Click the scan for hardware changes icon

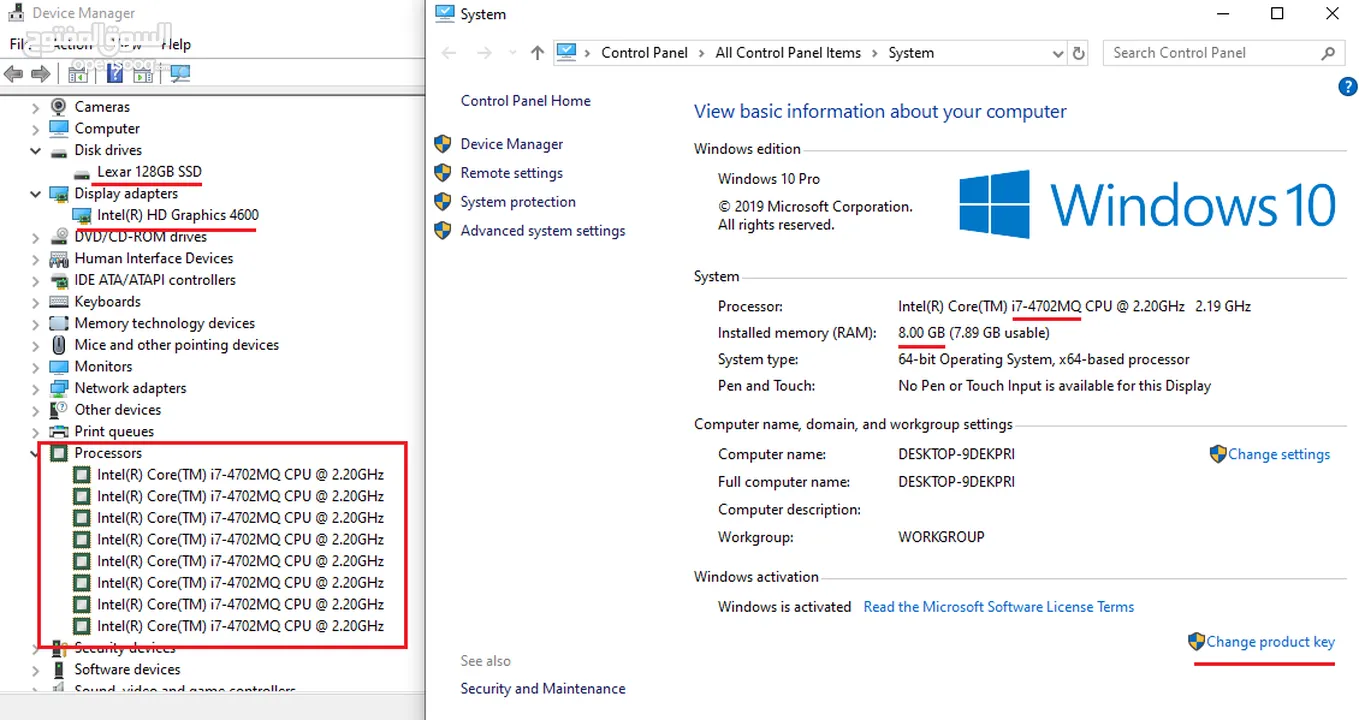pos(180,74)
